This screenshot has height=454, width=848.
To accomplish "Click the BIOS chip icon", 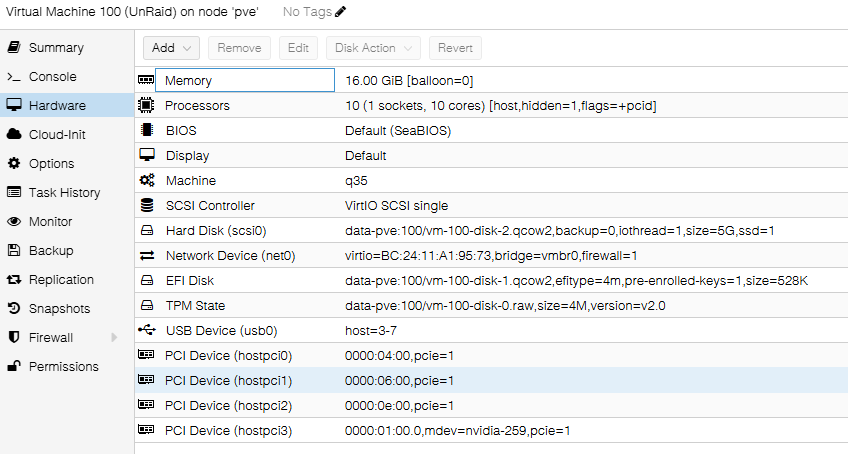I will point(147,130).
